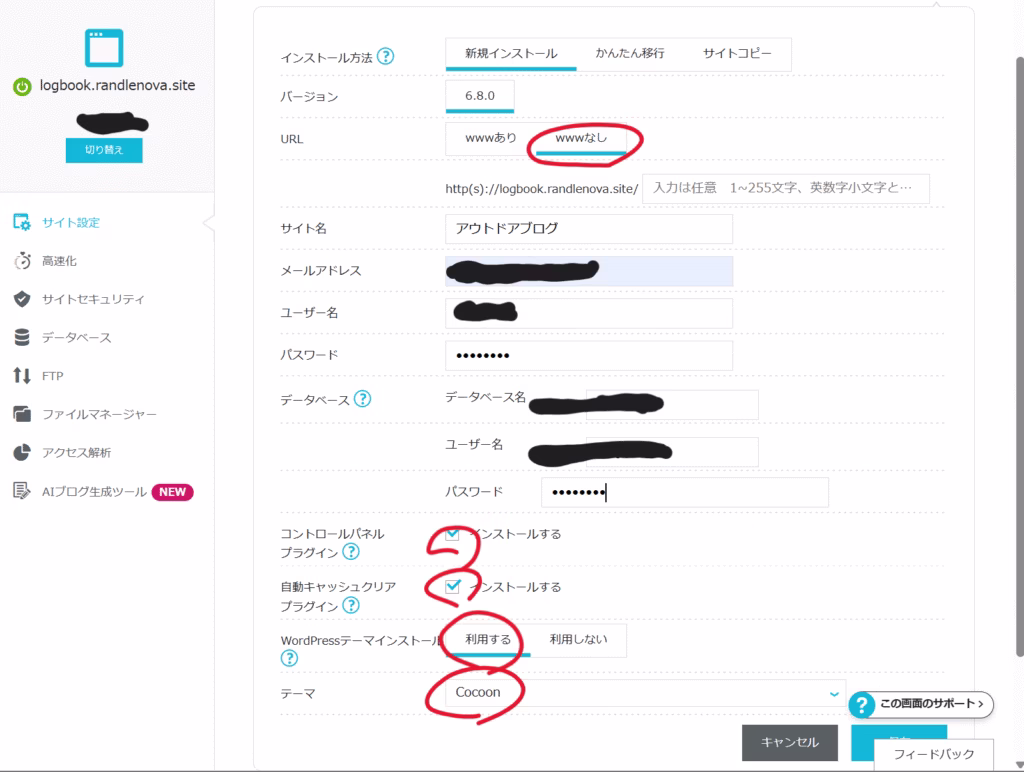The image size is (1024, 772).
Task: Click the green power icon beside domain name
Action: [x=21, y=86]
